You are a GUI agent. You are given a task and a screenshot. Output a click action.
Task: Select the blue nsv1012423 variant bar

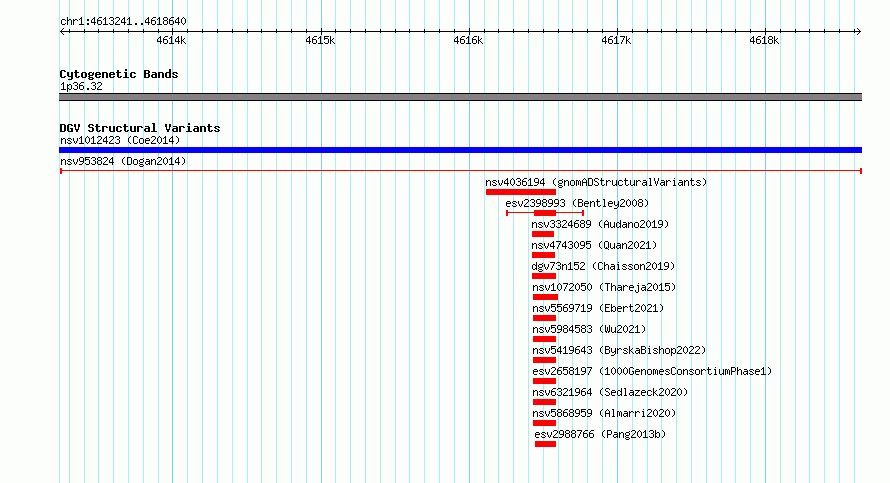click(x=460, y=150)
